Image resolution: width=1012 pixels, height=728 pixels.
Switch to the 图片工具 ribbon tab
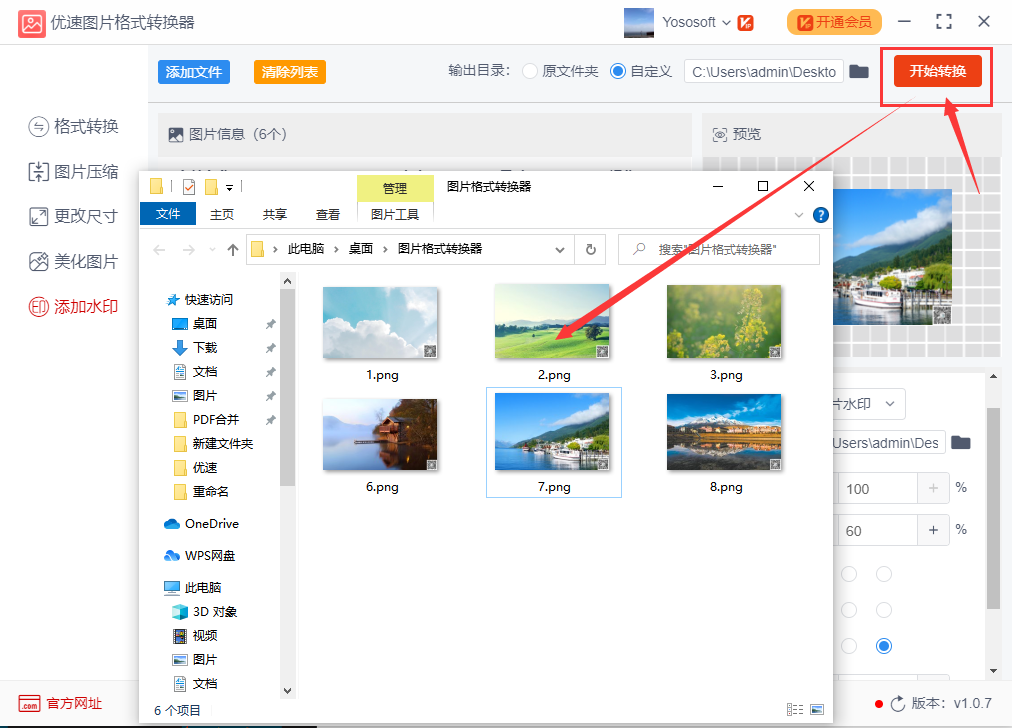(395, 214)
